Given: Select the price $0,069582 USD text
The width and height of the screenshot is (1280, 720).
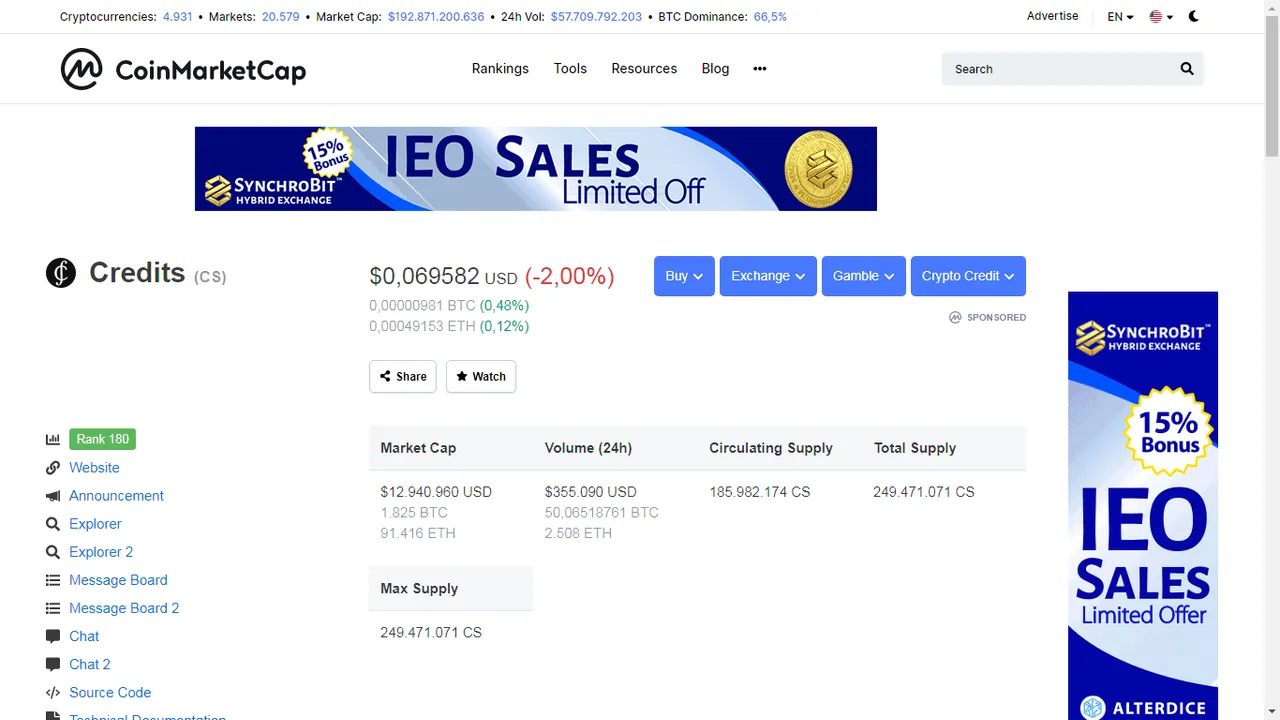Looking at the screenshot, I should [443, 276].
